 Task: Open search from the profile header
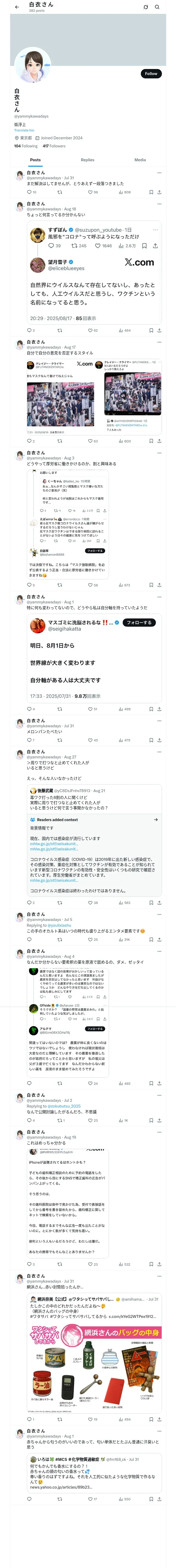pos(157,7)
